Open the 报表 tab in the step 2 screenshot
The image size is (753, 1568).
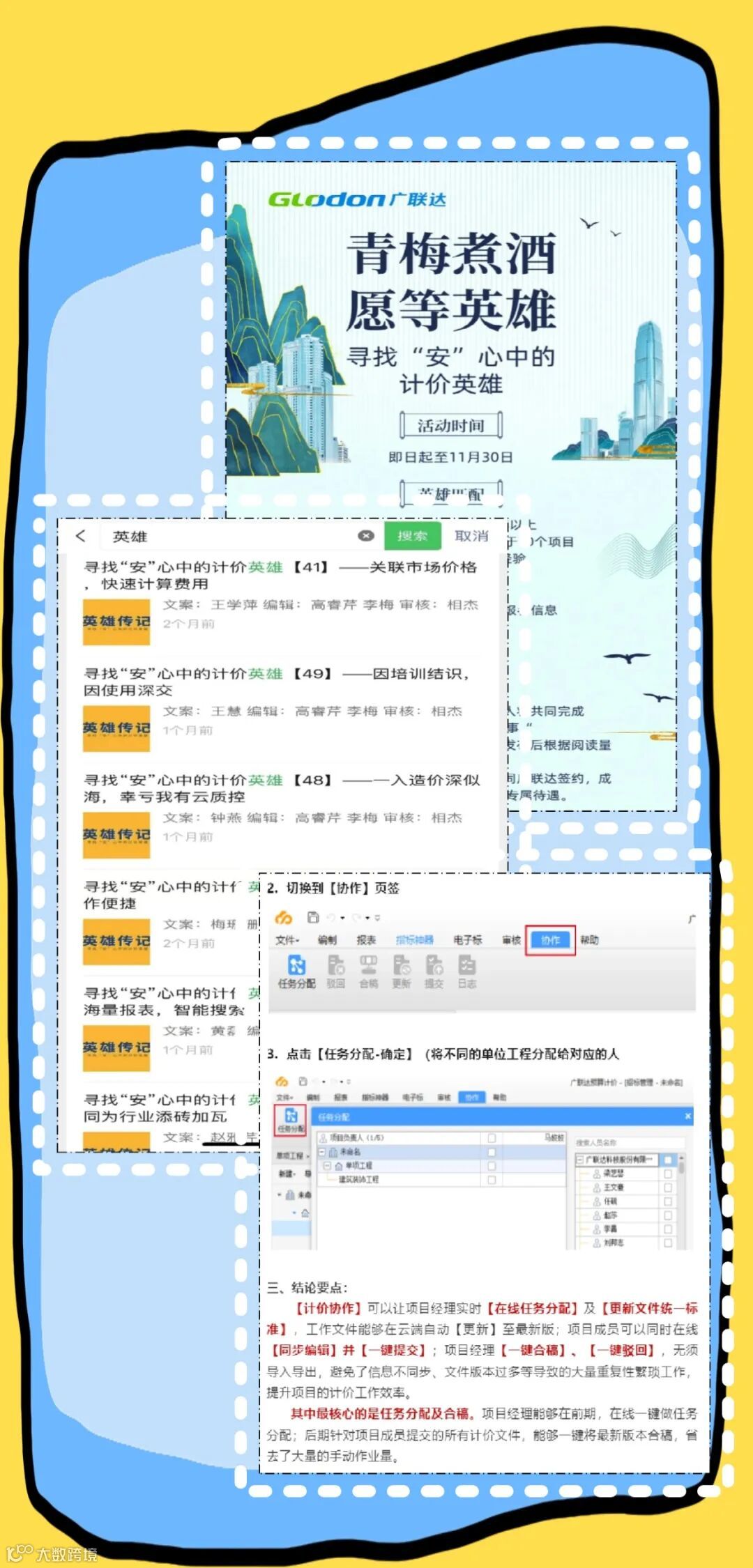coord(366,940)
